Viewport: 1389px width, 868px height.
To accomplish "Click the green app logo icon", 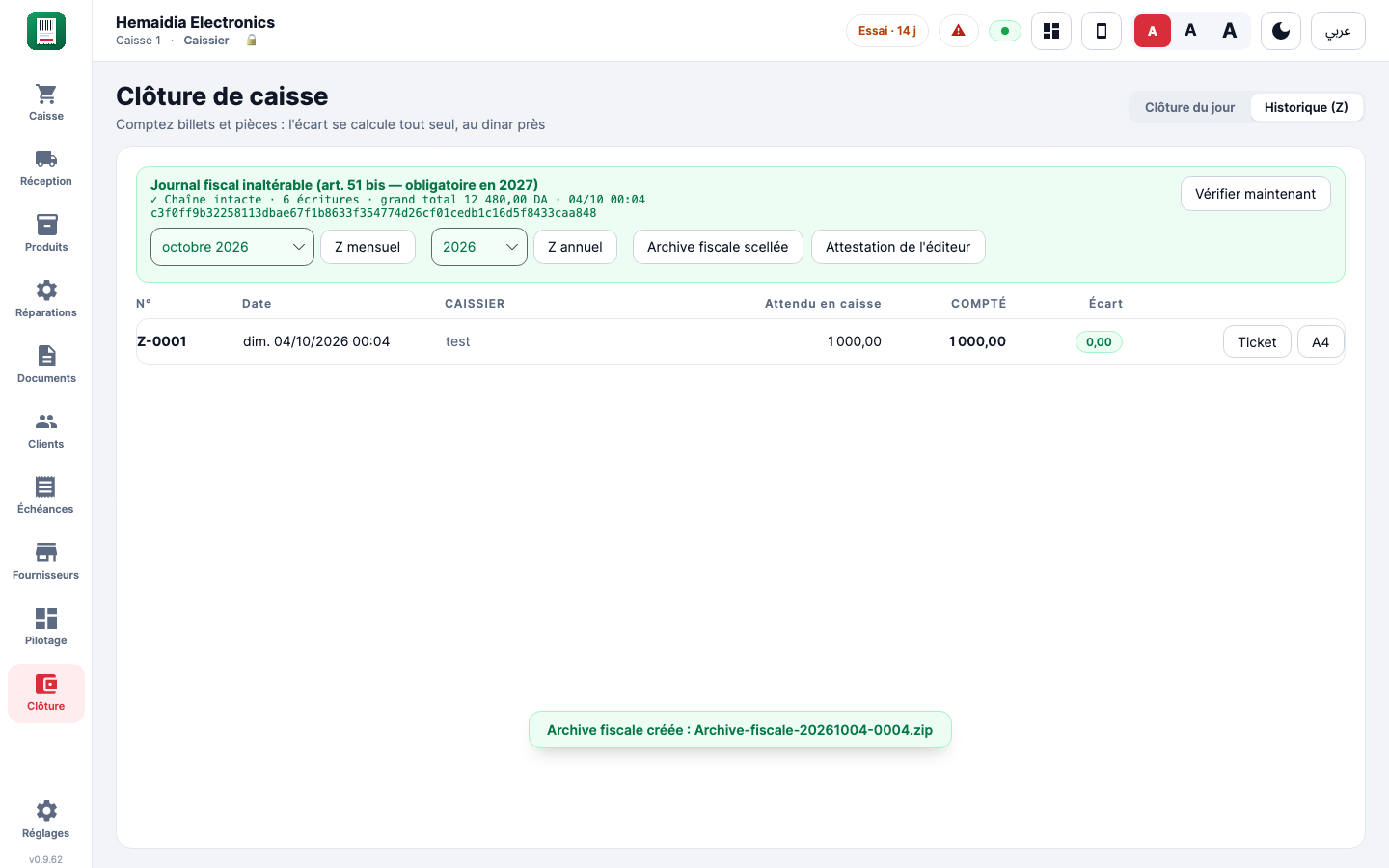I will [x=46, y=31].
